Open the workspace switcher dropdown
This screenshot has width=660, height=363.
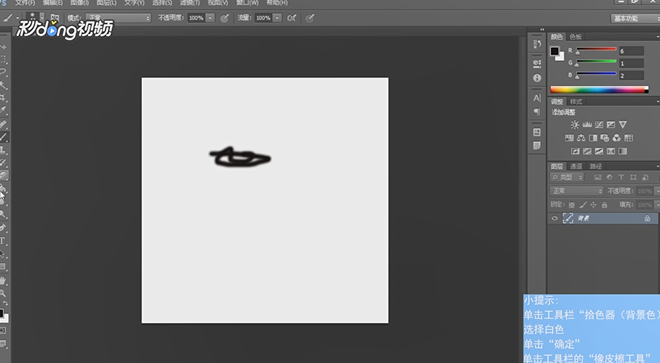(x=635, y=18)
